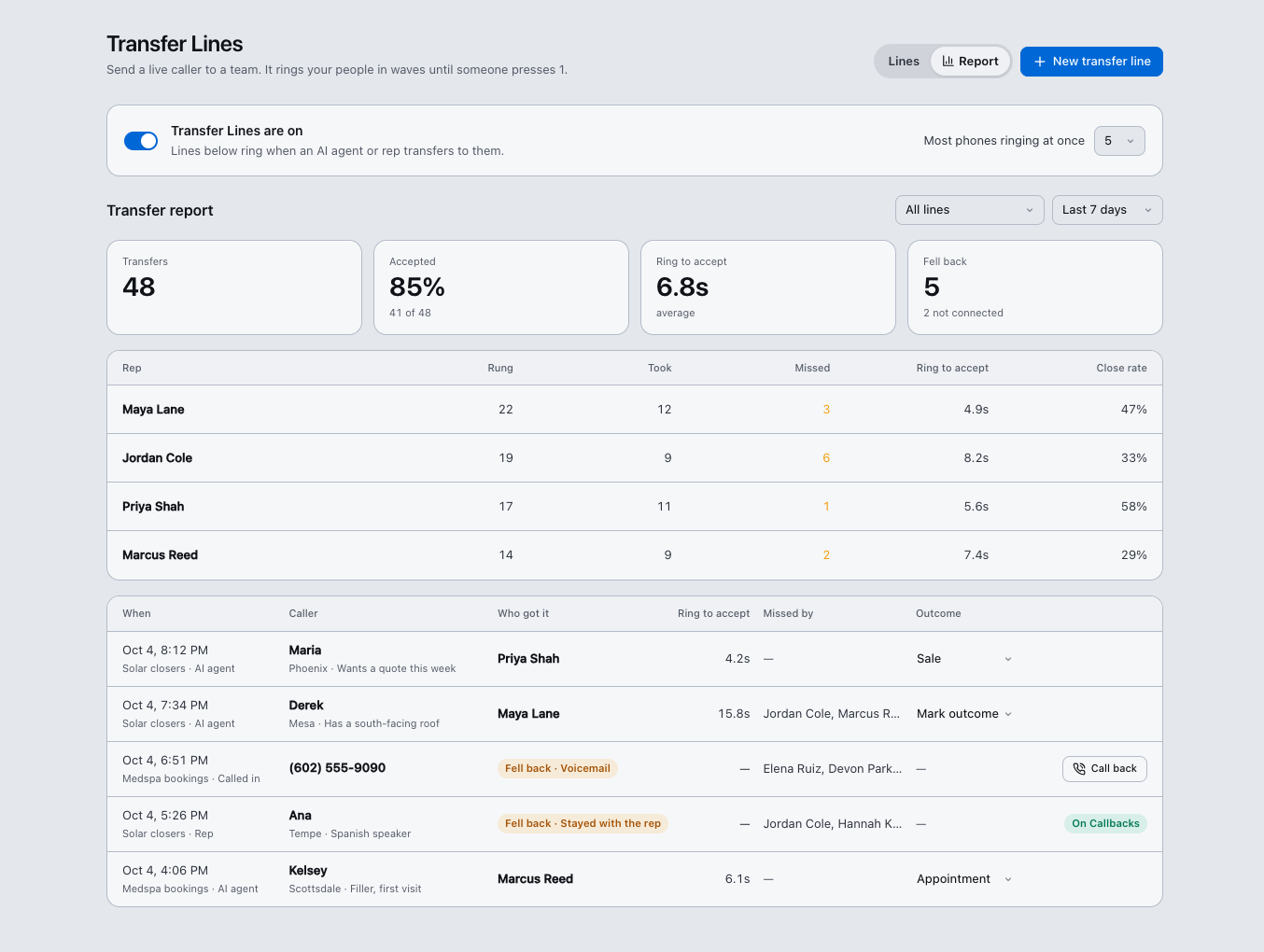Expand the All lines filter
Screen dimensions: 1264x952
click(969, 210)
